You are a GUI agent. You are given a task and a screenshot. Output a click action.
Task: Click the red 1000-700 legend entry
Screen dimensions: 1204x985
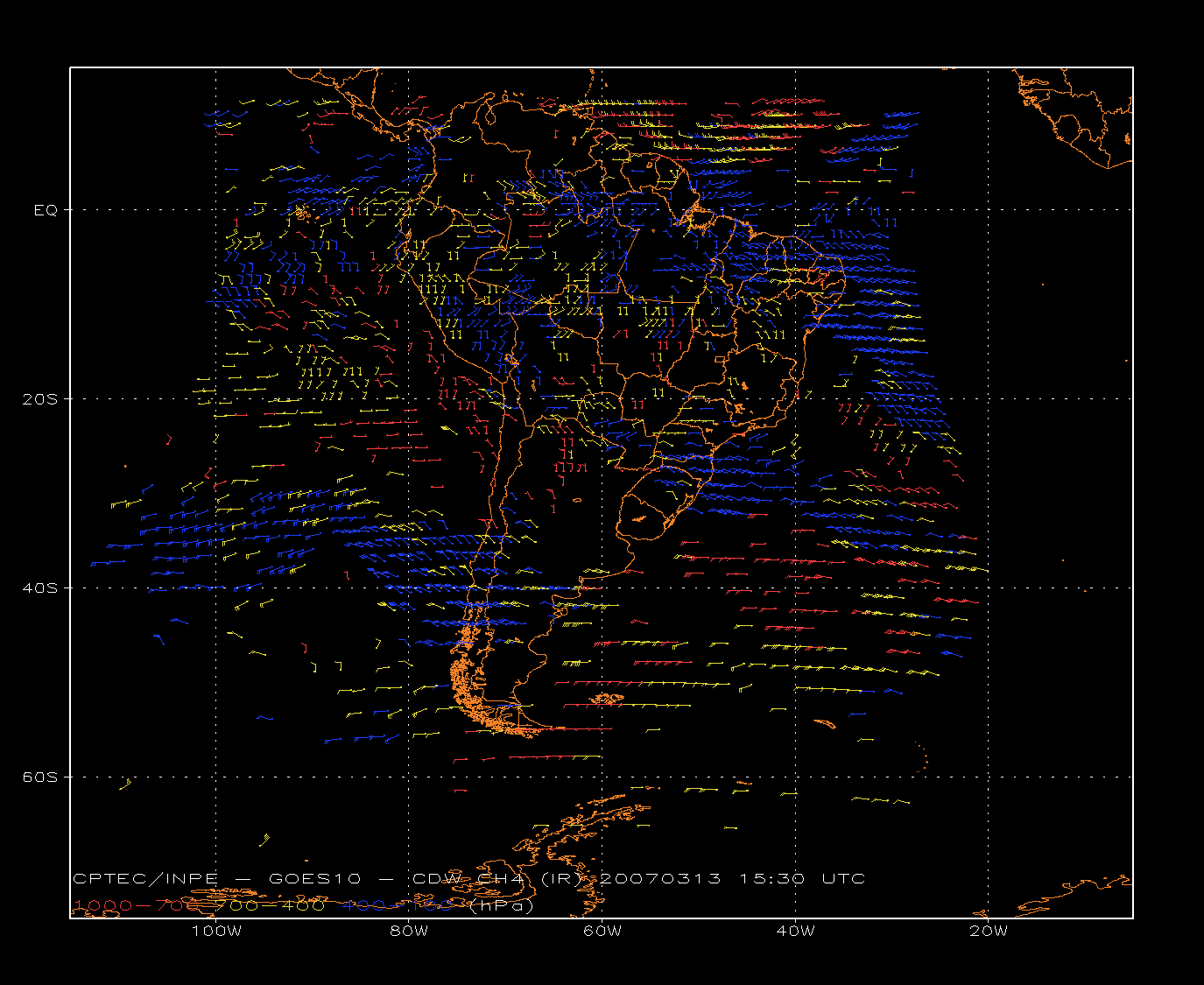click(137, 905)
